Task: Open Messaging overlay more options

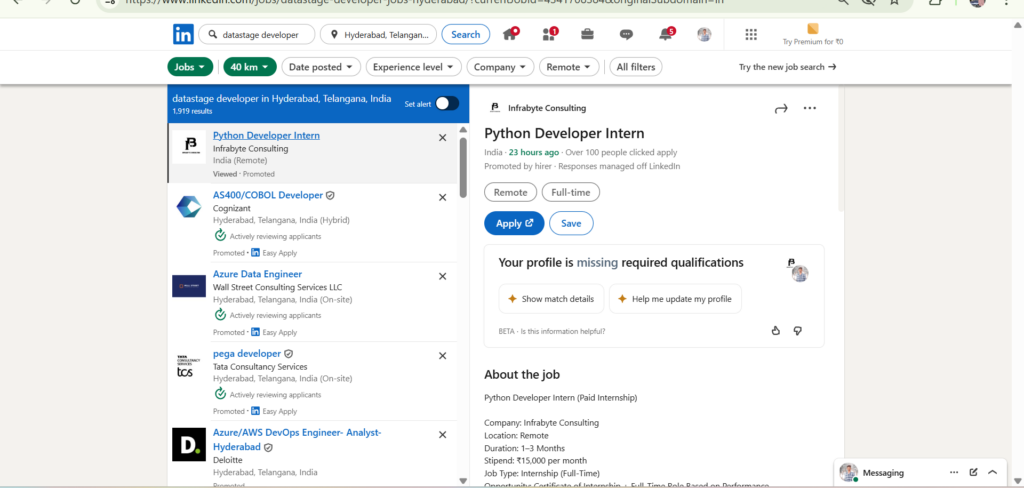Action: (x=954, y=472)
